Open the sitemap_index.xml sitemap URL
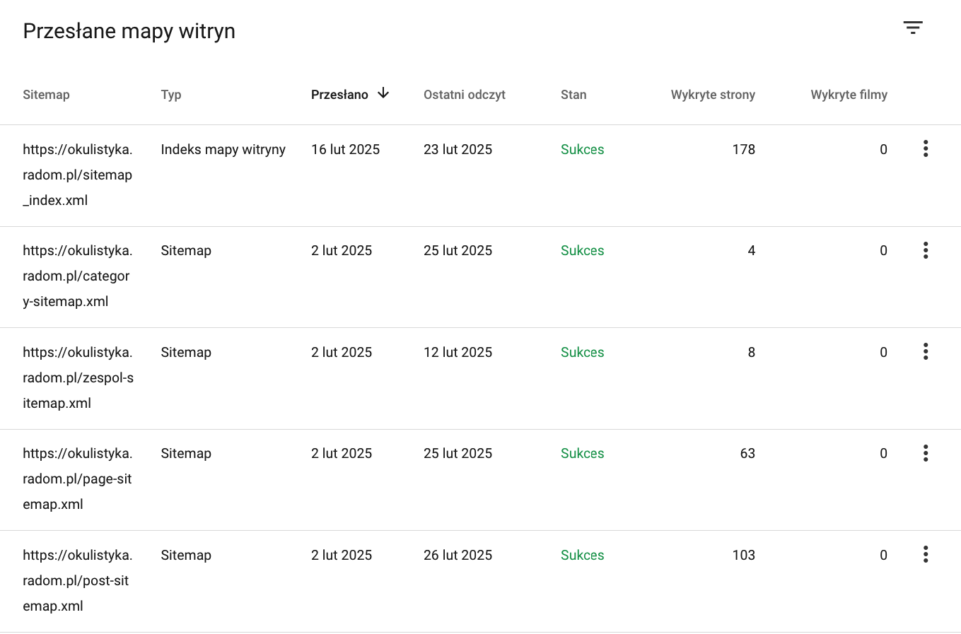The image size is (961, 634). point(77,175)
